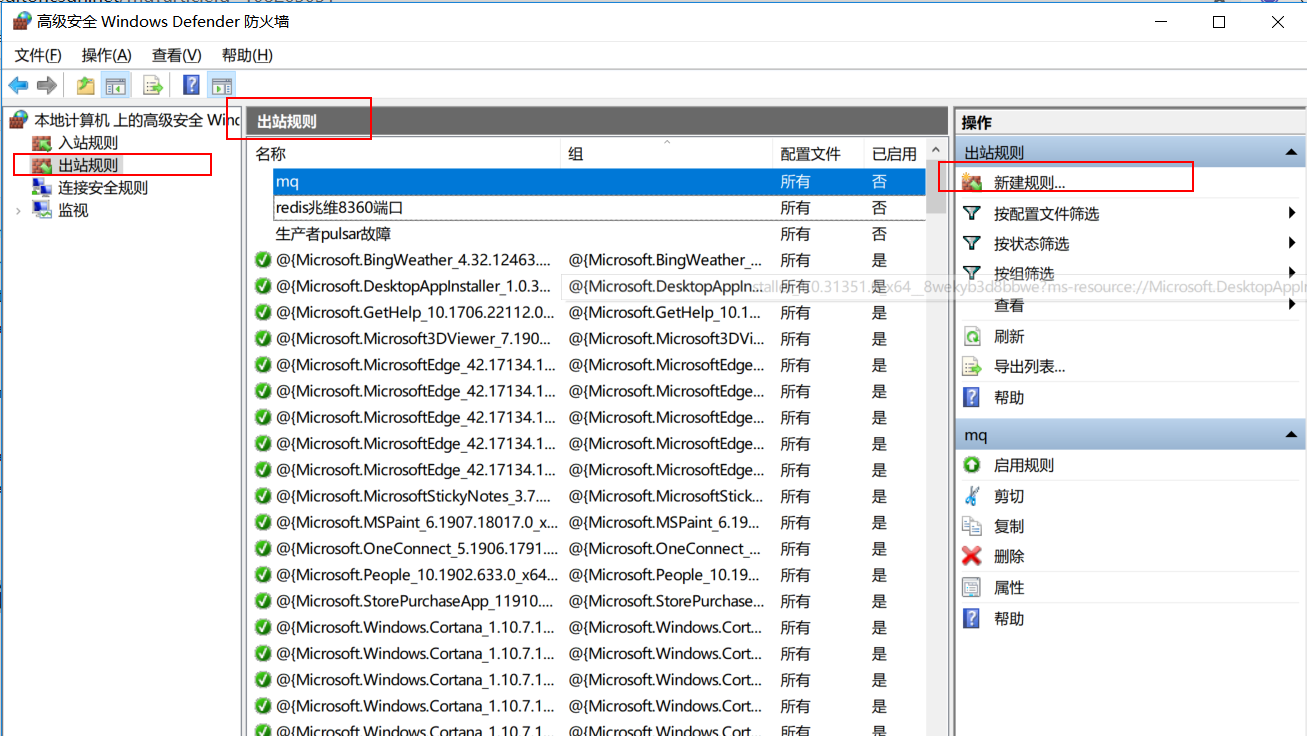The width and height of the screenshot is (1307, 736).
Task: Click the show/hide console tree toolbar icon
Action: point(115,85)
